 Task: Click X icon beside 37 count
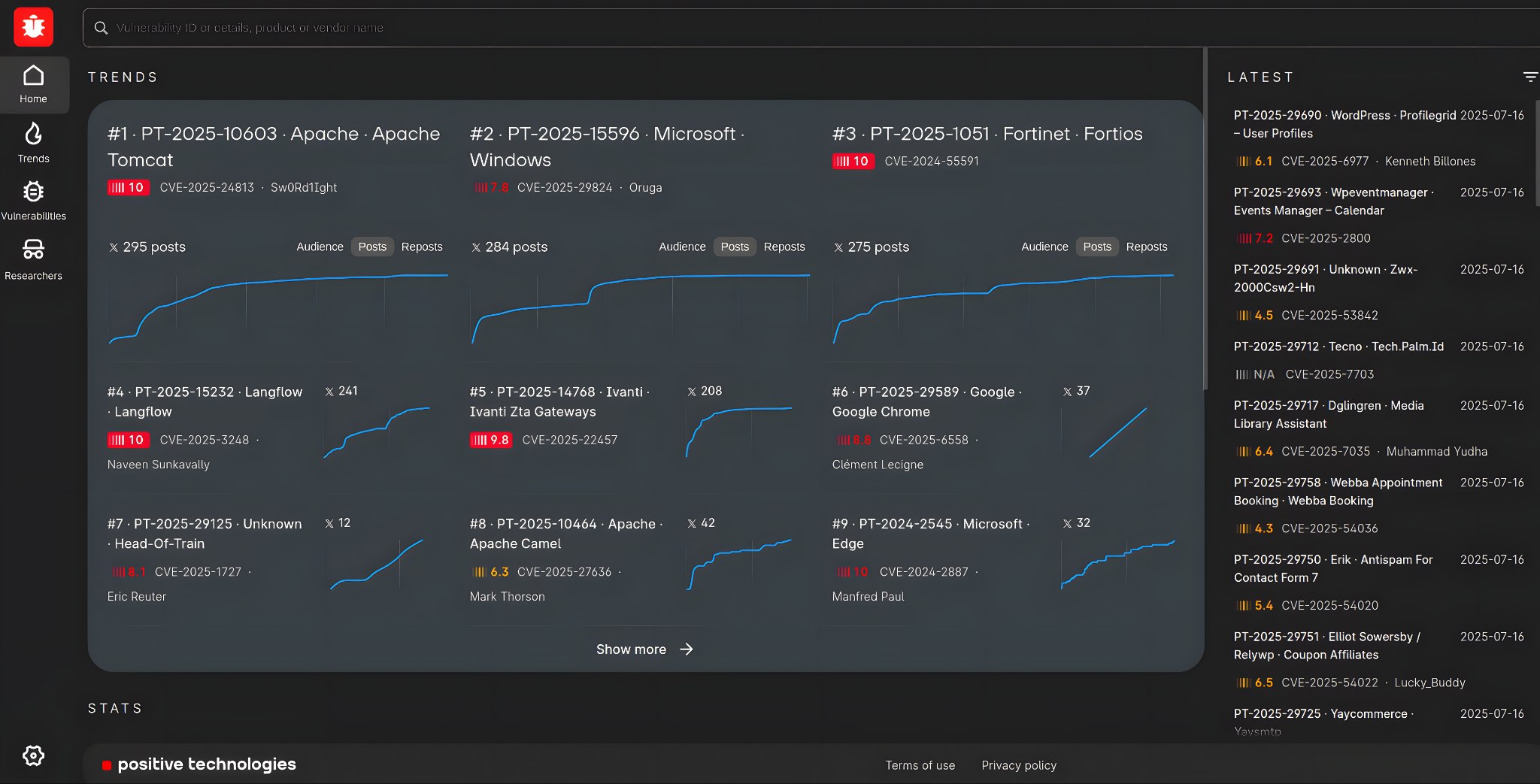(1067, 392)
